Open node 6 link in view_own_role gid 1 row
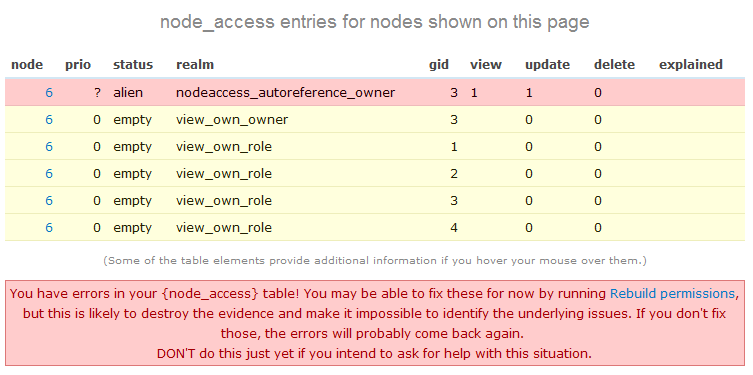Screen dimensions: 753x375 tap(49, 146)
